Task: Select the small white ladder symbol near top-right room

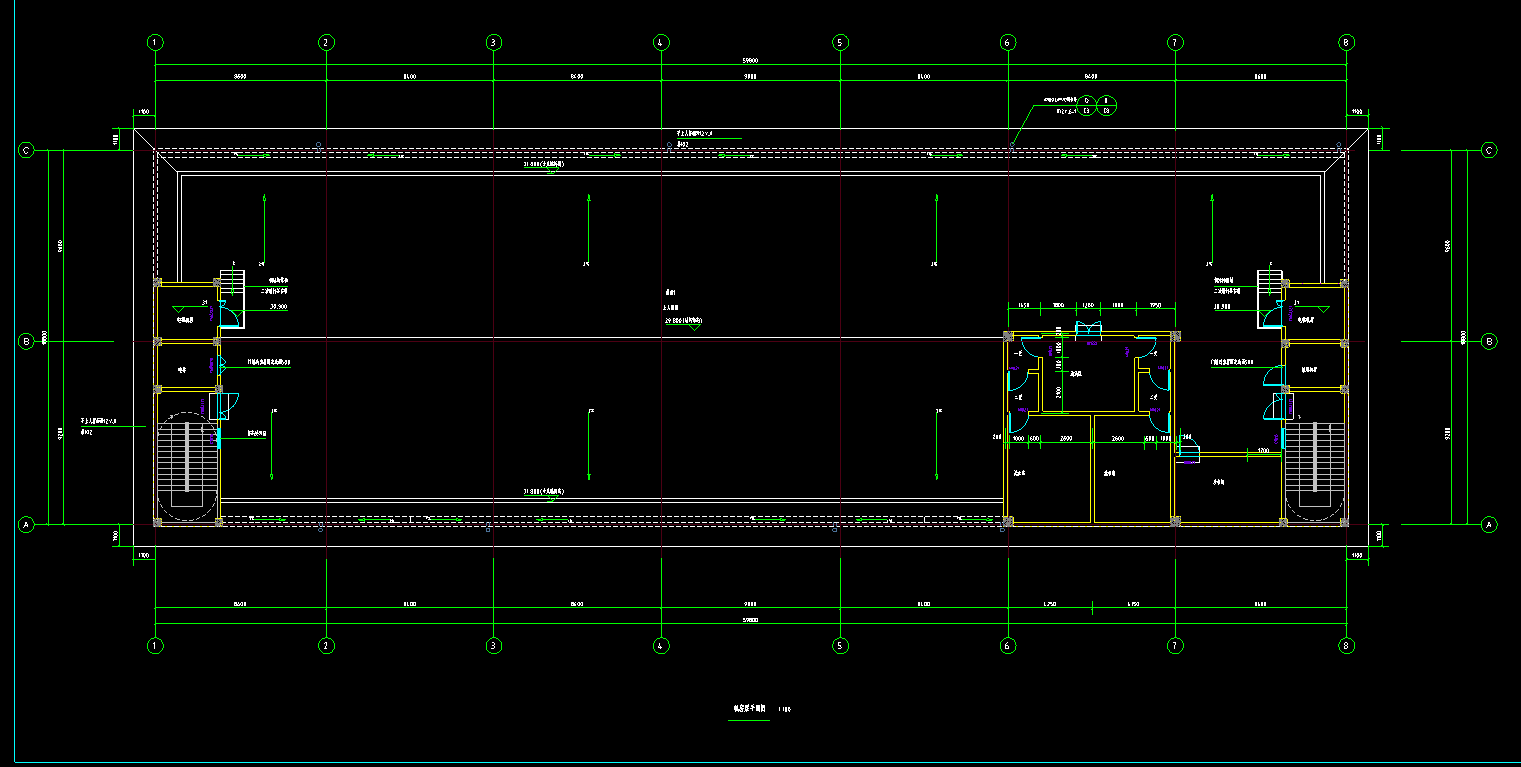Action: pos(1269,281)
